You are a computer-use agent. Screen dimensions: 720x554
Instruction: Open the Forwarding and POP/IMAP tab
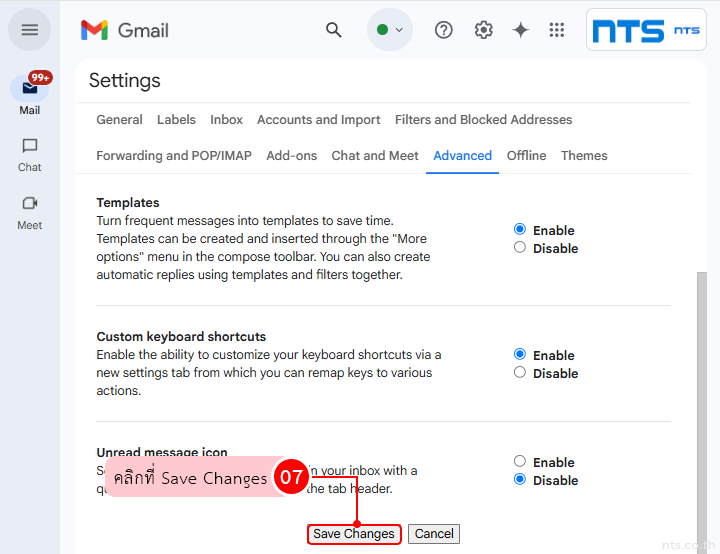click(173, 155)
